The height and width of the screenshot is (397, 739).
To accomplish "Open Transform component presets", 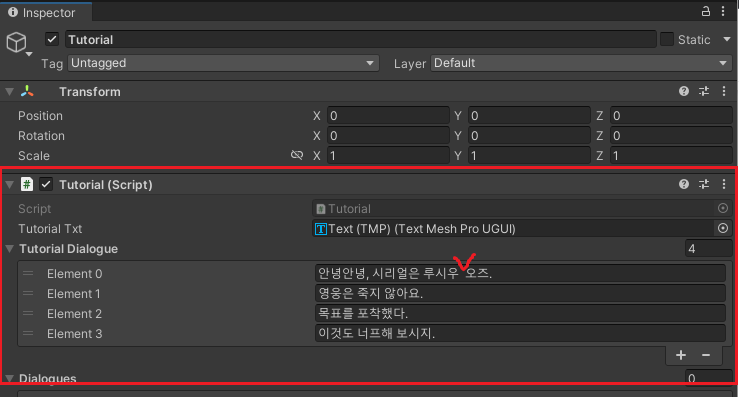I will coord(704,91).
